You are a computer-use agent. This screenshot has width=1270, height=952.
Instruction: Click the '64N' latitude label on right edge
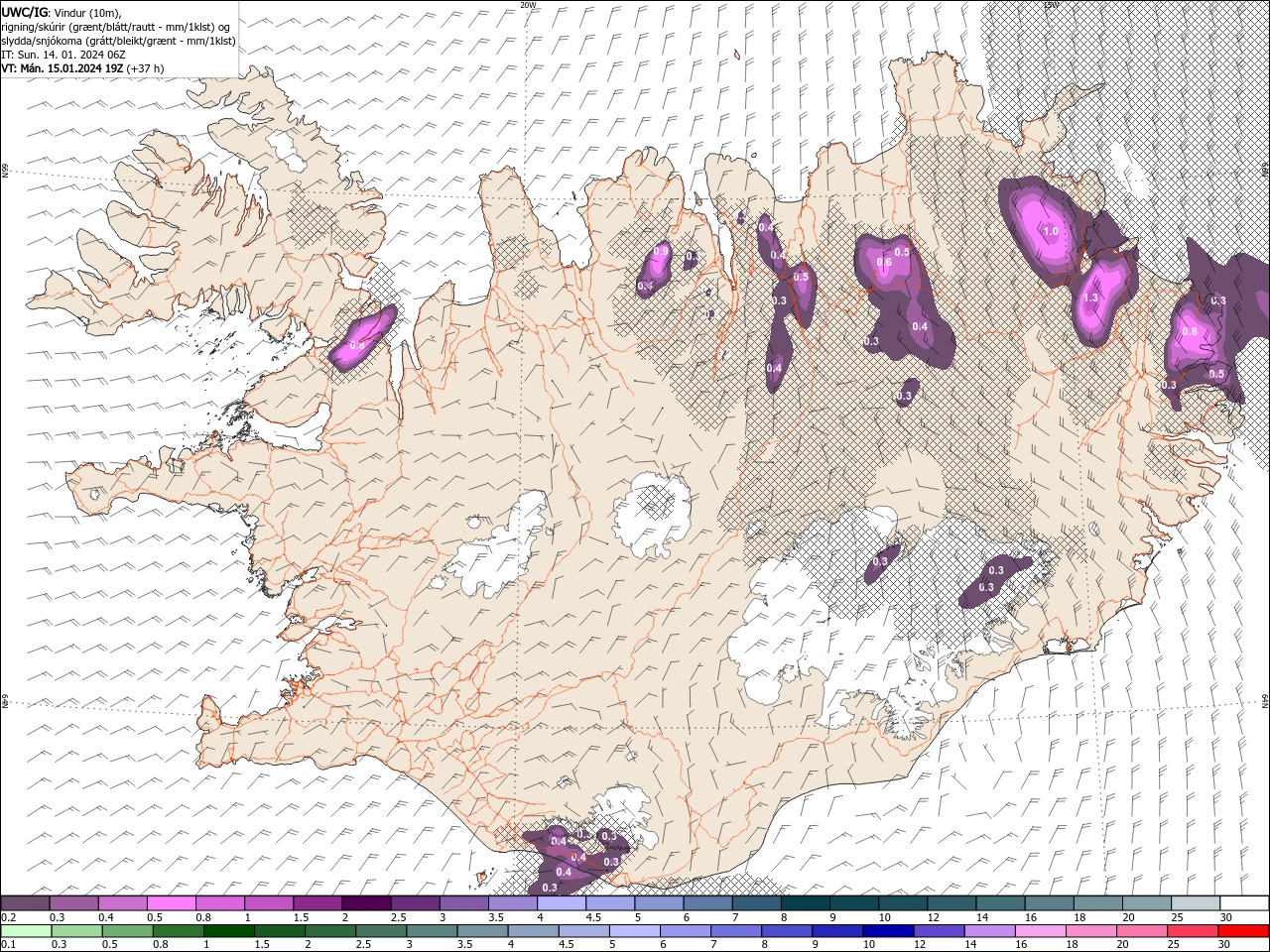pyautogui.click(x=1265, y=700)
